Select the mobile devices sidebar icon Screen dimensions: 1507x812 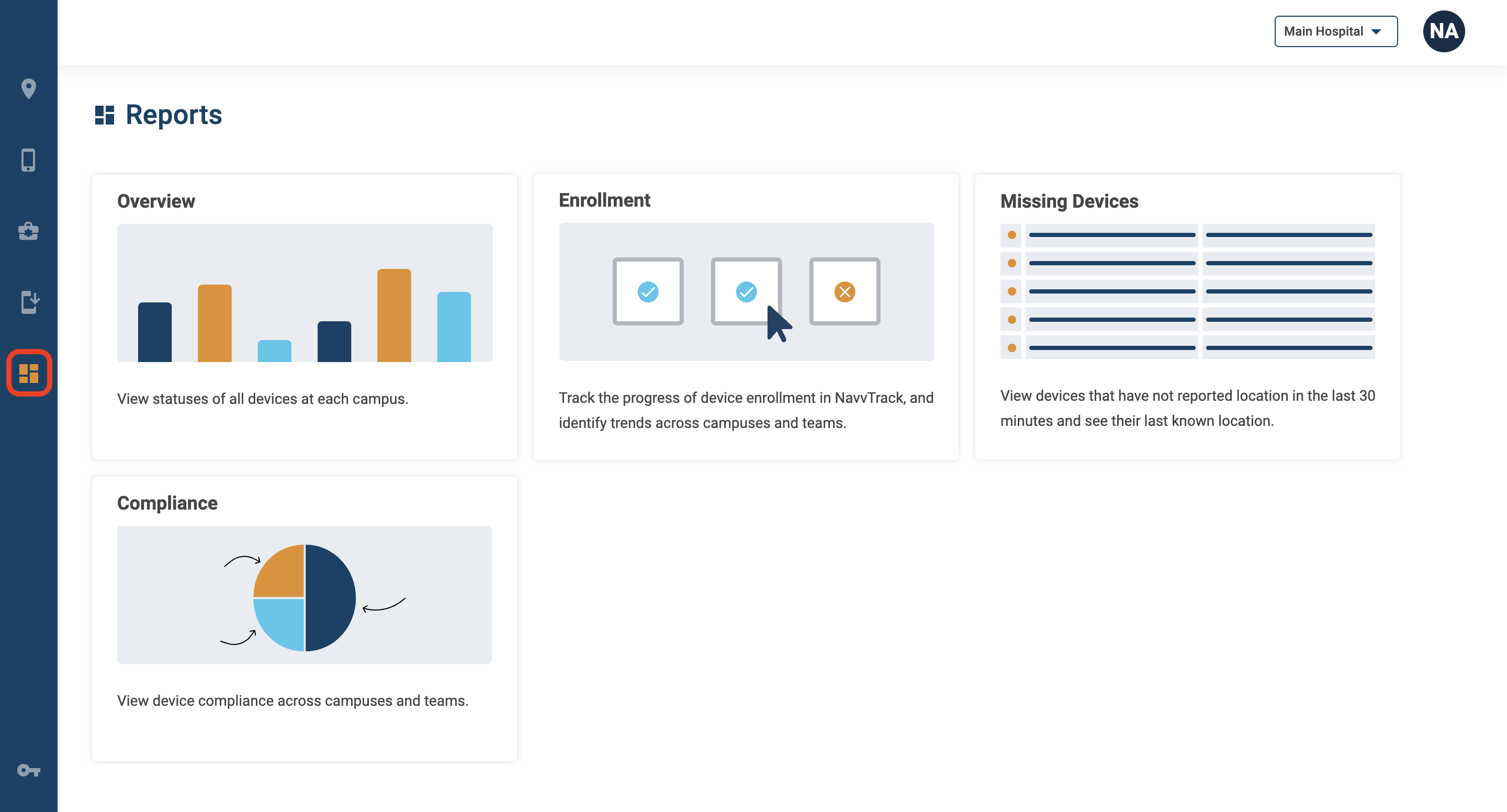[28, 160]
